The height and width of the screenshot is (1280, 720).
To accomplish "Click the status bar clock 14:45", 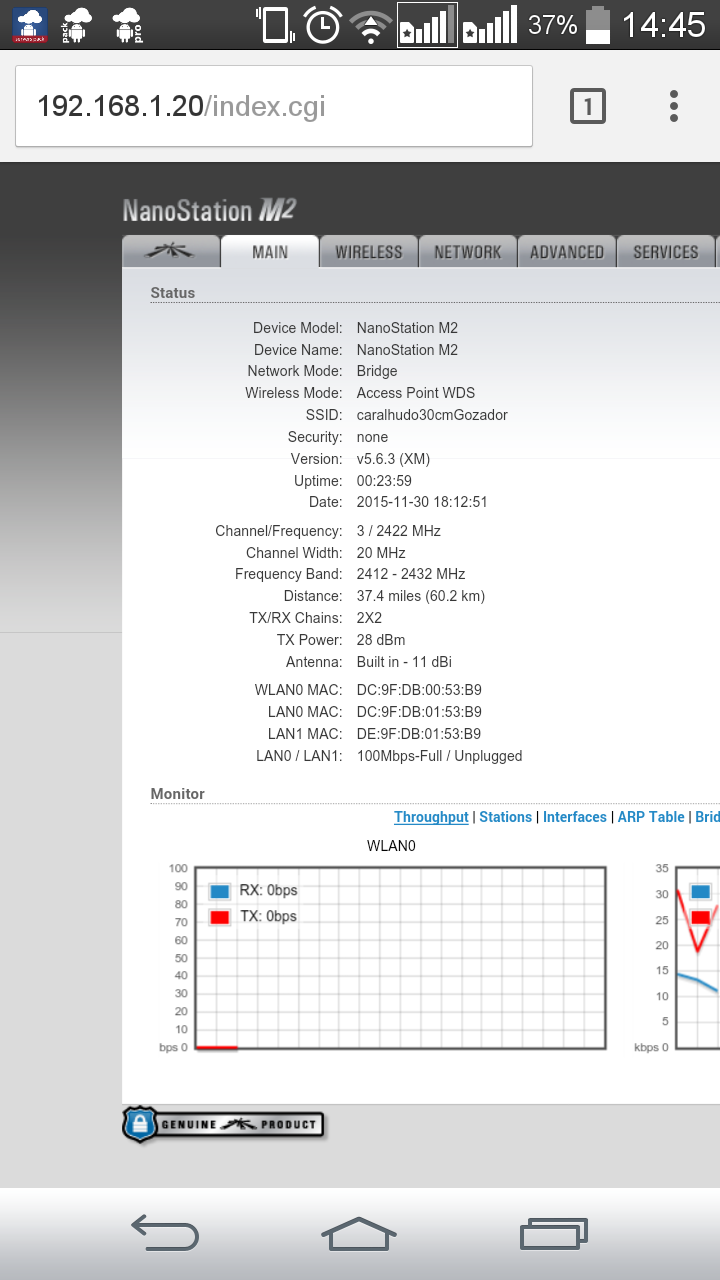I will pos(664,25).
